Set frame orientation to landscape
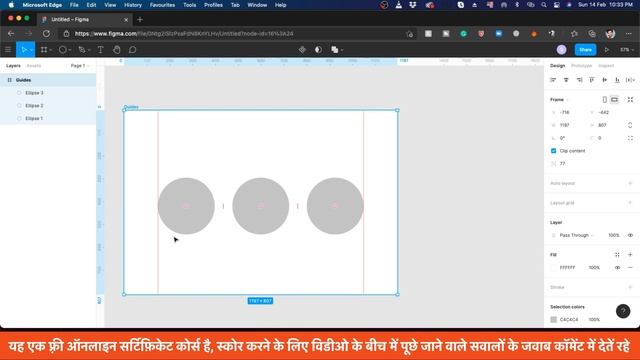The height and width of the screenshot is (360, 640). point(614,100)
